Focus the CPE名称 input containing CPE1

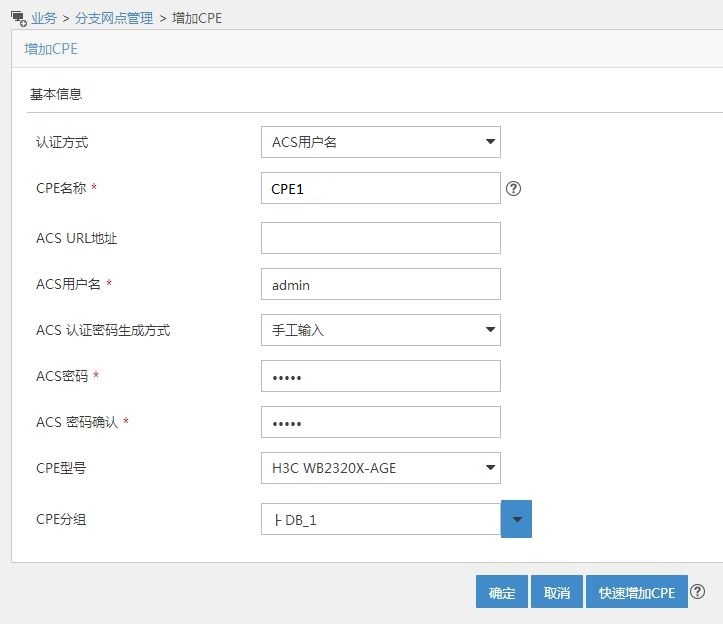[x=381, y=188]
